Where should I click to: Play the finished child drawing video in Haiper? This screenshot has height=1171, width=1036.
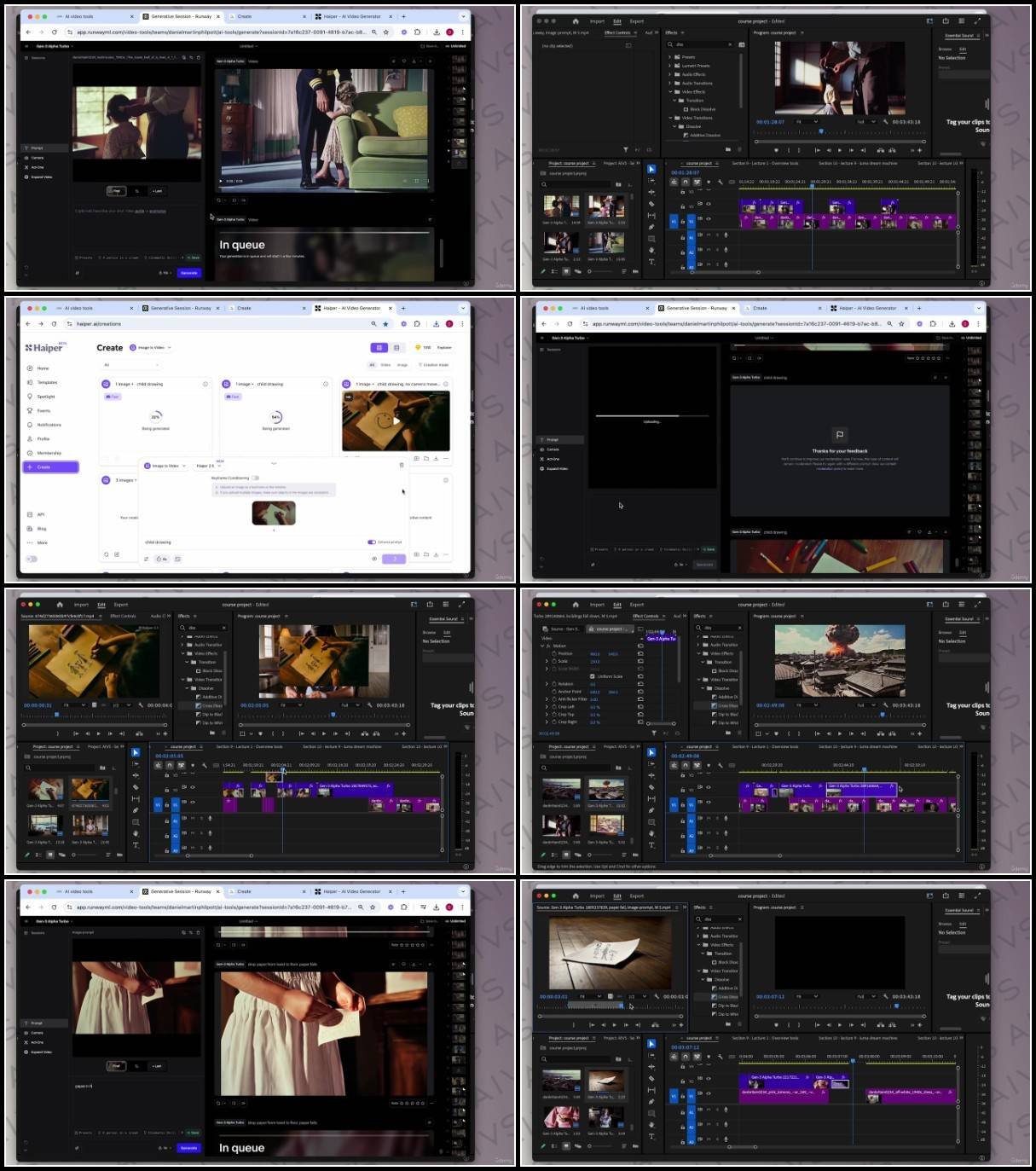[x=396, y=421]
